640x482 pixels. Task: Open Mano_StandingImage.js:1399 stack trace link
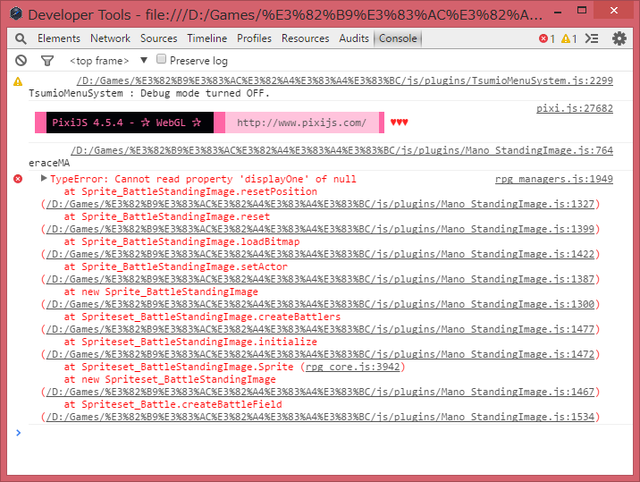pos(320,229)
